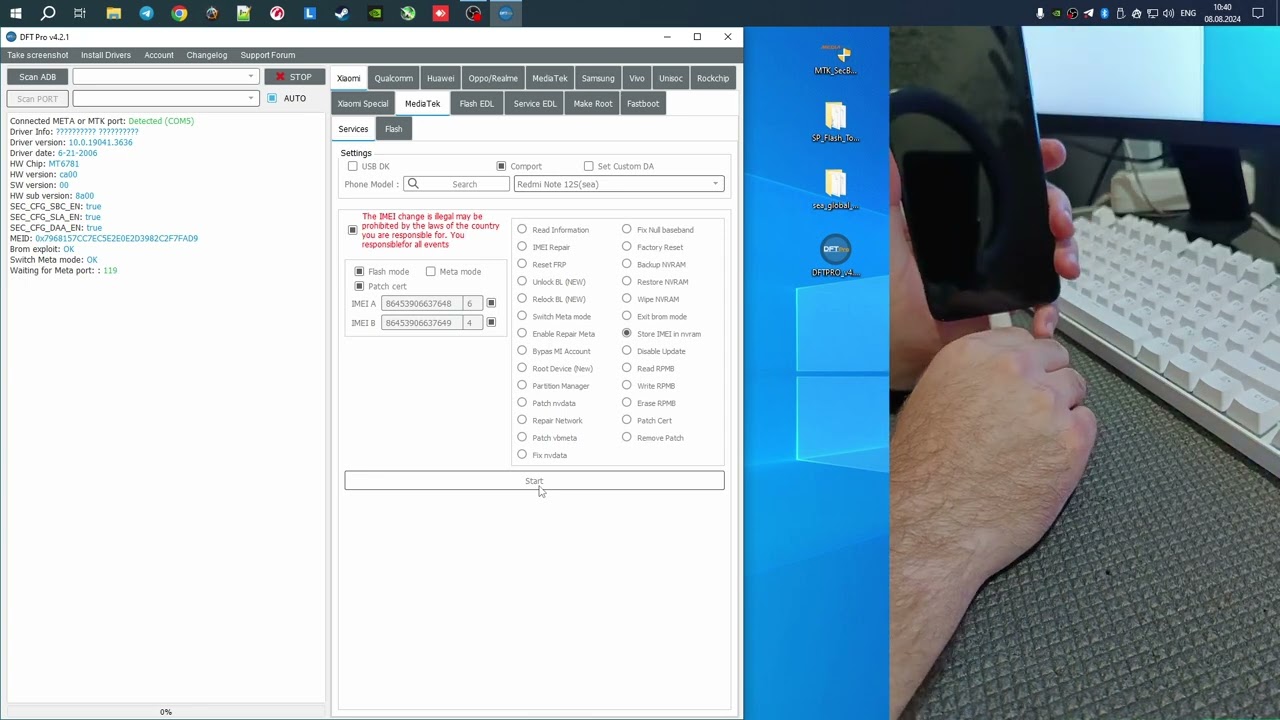Screen dimensions: 1280x720
Task: Open the Windows Start menu
Action: coord(16,13)
